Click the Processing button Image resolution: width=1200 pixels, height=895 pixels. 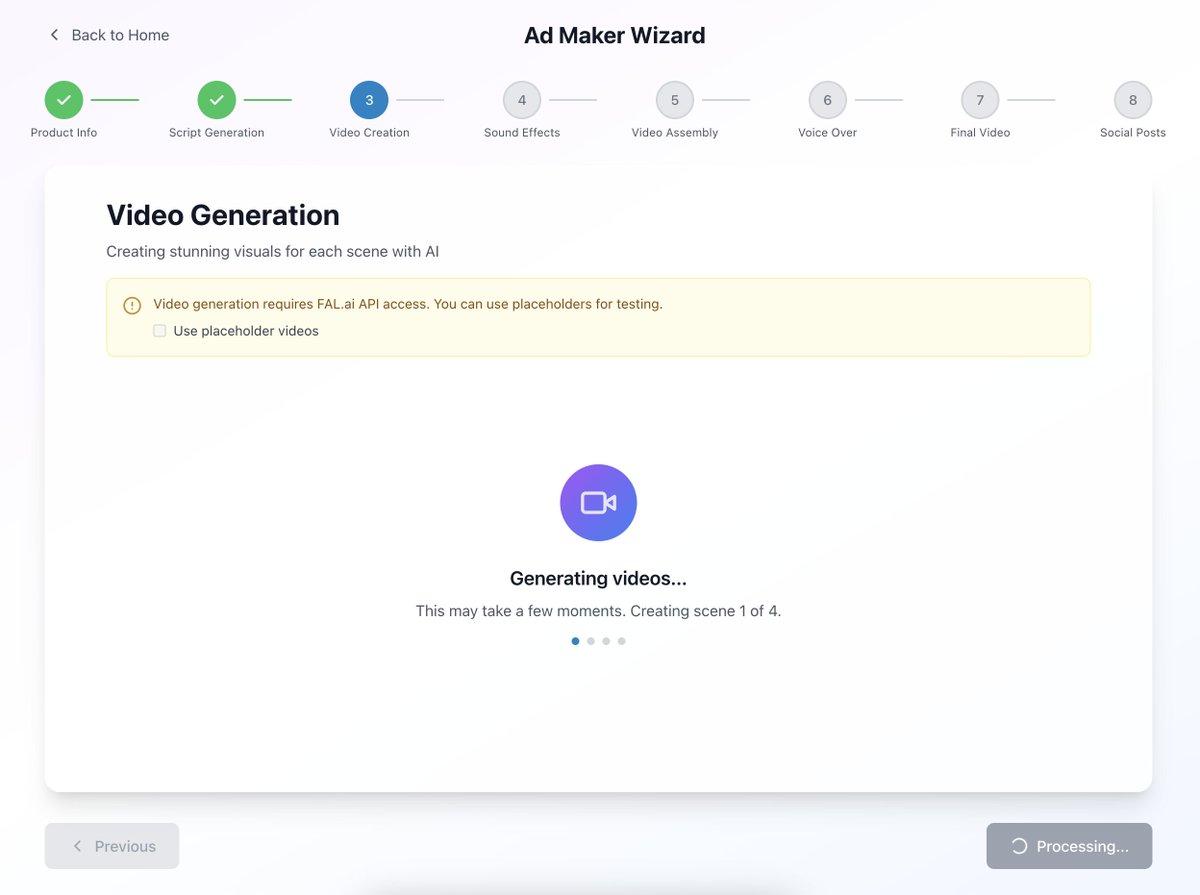(x=1069, y=846)
